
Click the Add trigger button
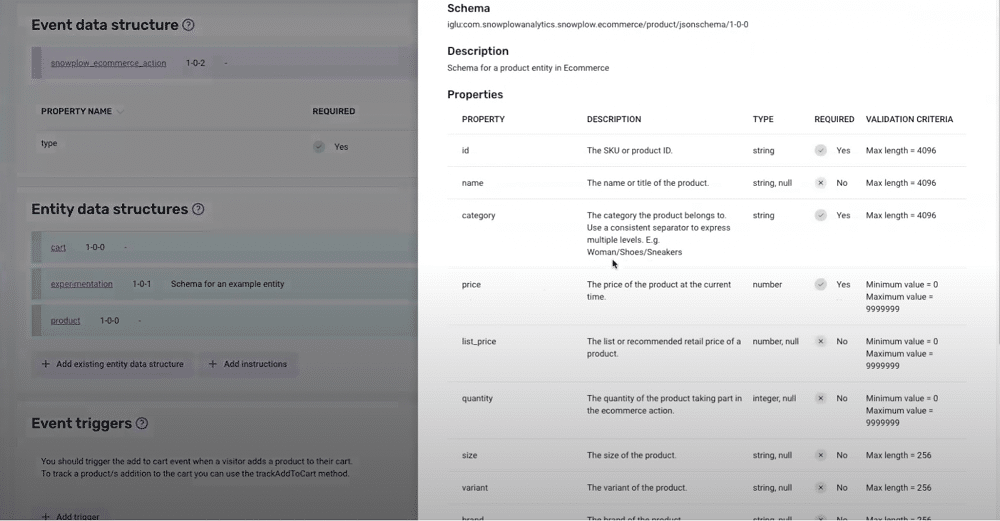tap(70, 515)
